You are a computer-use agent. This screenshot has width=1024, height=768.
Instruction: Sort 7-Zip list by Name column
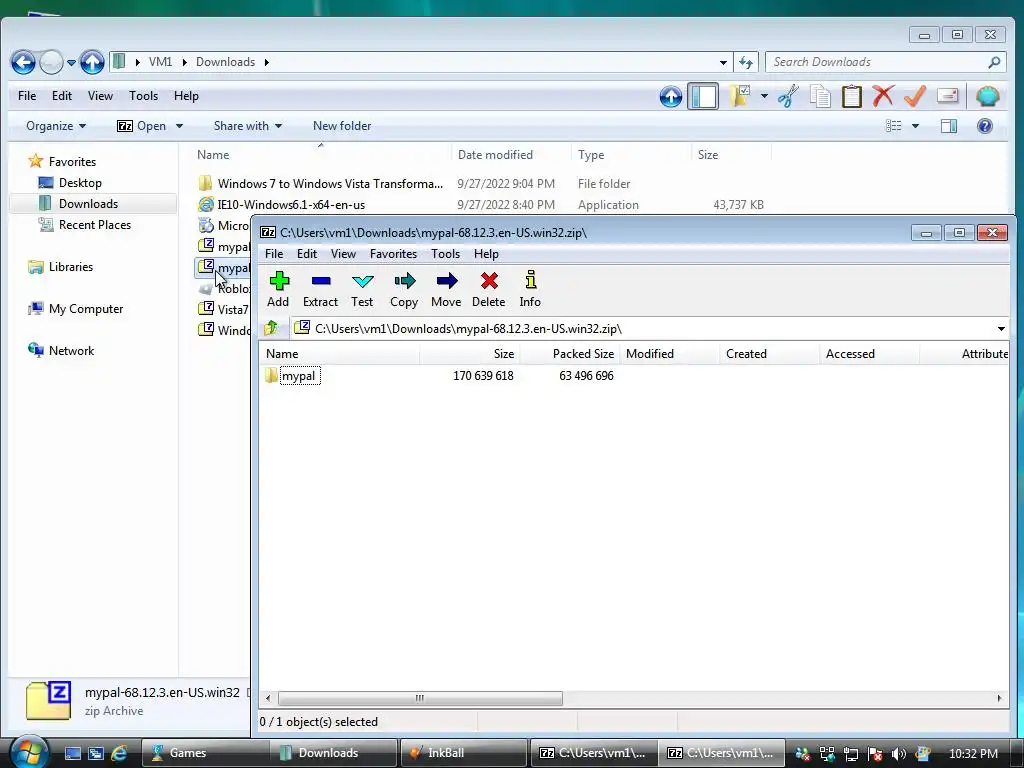click(x=339, y=353)
